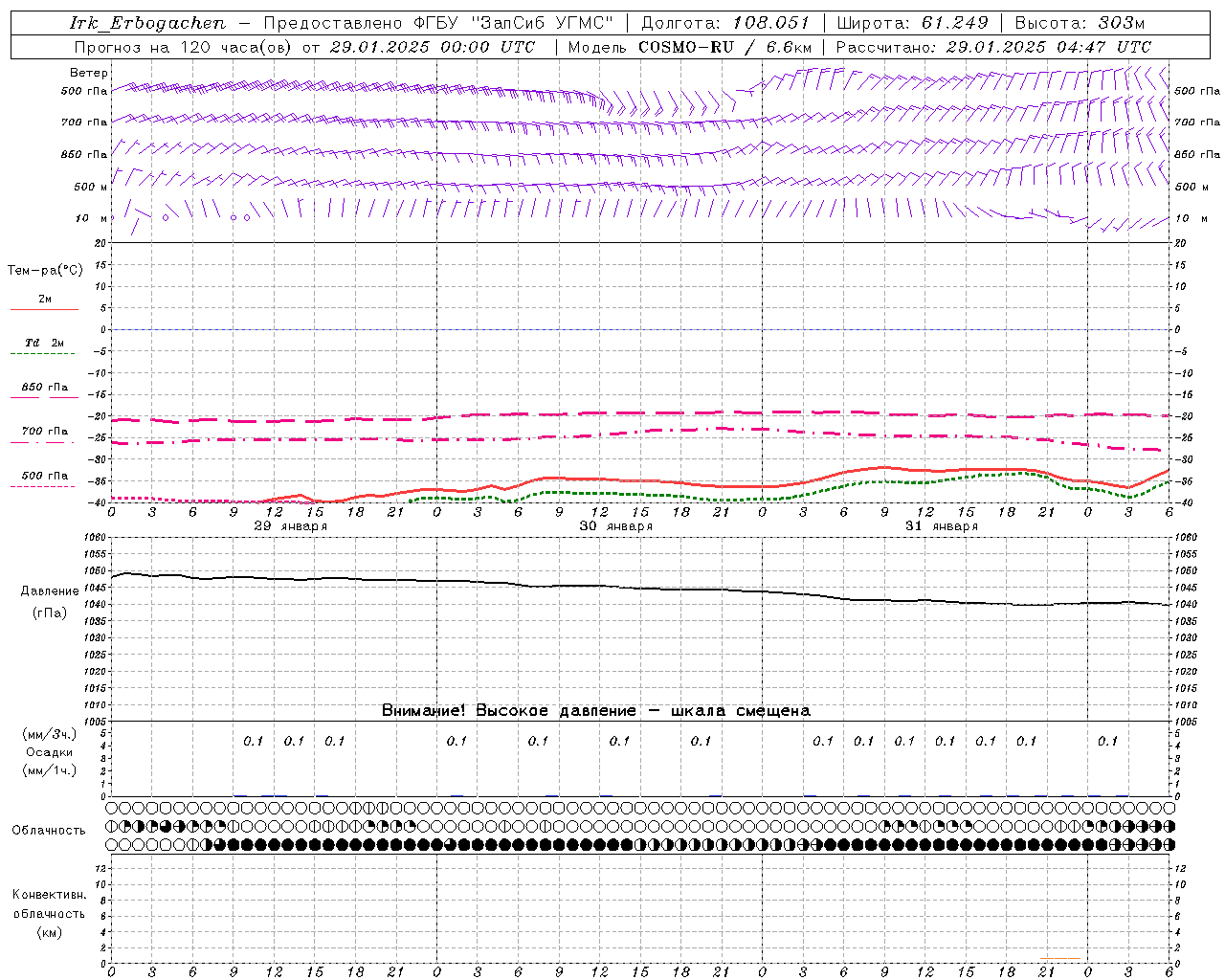The height and width of the screenshot is (980, 1225).
Task: Click the 'Модель COSMO-RU / 6.6км' text
Action: point(690,47)
